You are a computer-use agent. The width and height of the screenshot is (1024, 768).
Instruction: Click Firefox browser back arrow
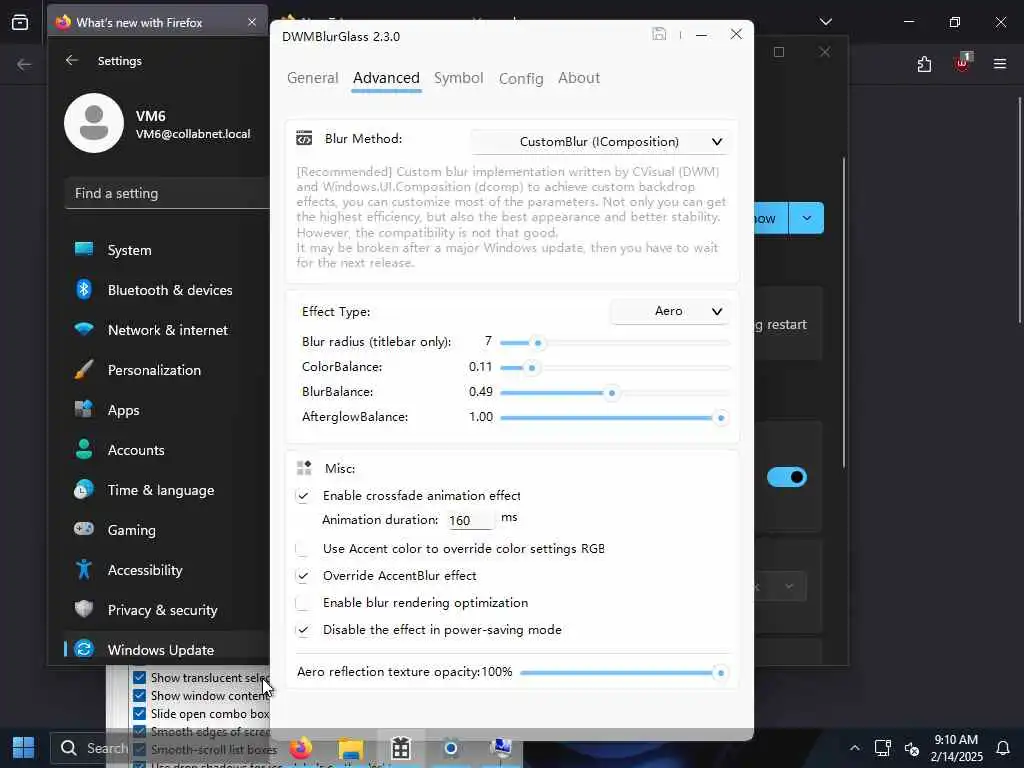[x=24, y=64]
